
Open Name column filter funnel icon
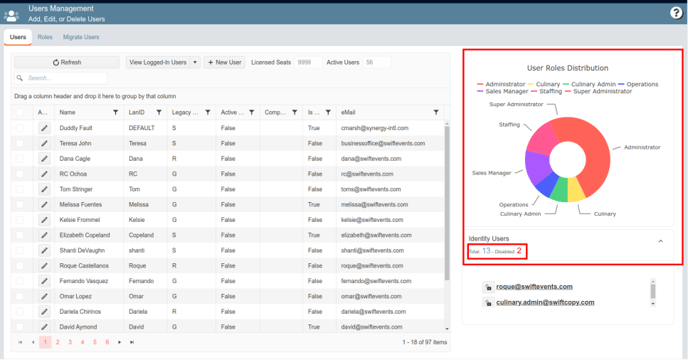pyautogui.click(x=115, y=112)
